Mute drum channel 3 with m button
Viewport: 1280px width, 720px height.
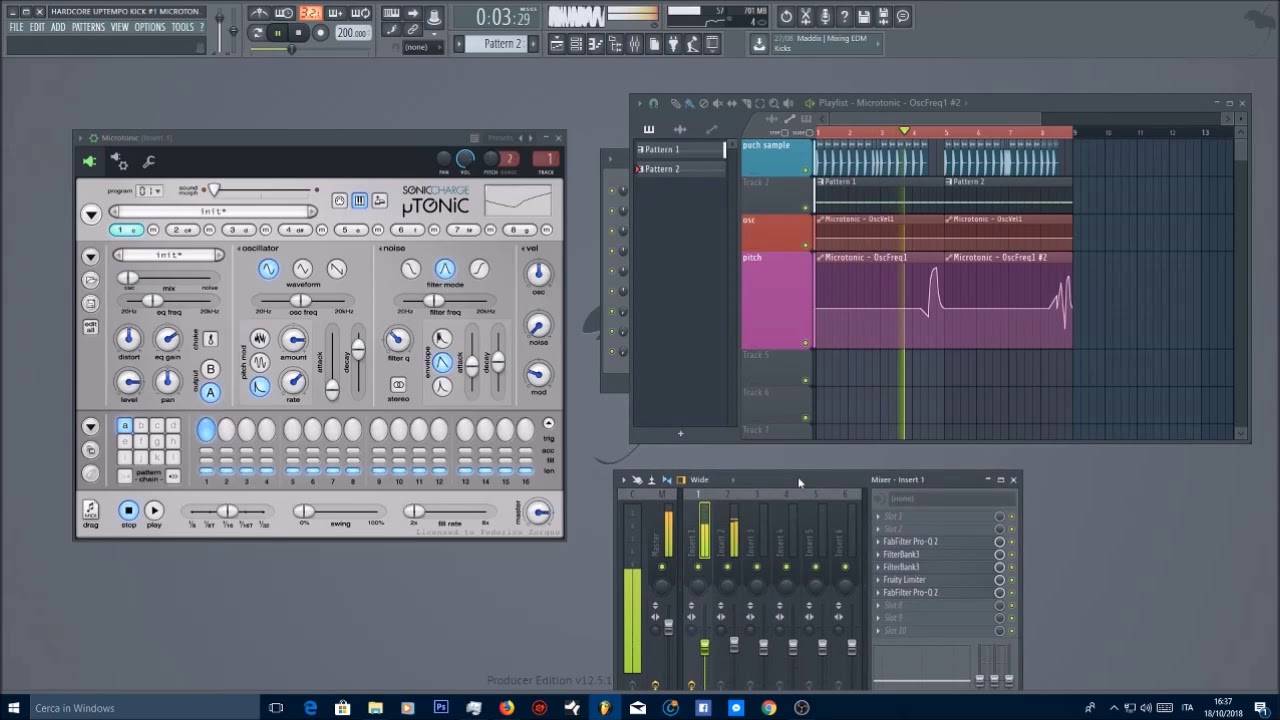[265, 230]
